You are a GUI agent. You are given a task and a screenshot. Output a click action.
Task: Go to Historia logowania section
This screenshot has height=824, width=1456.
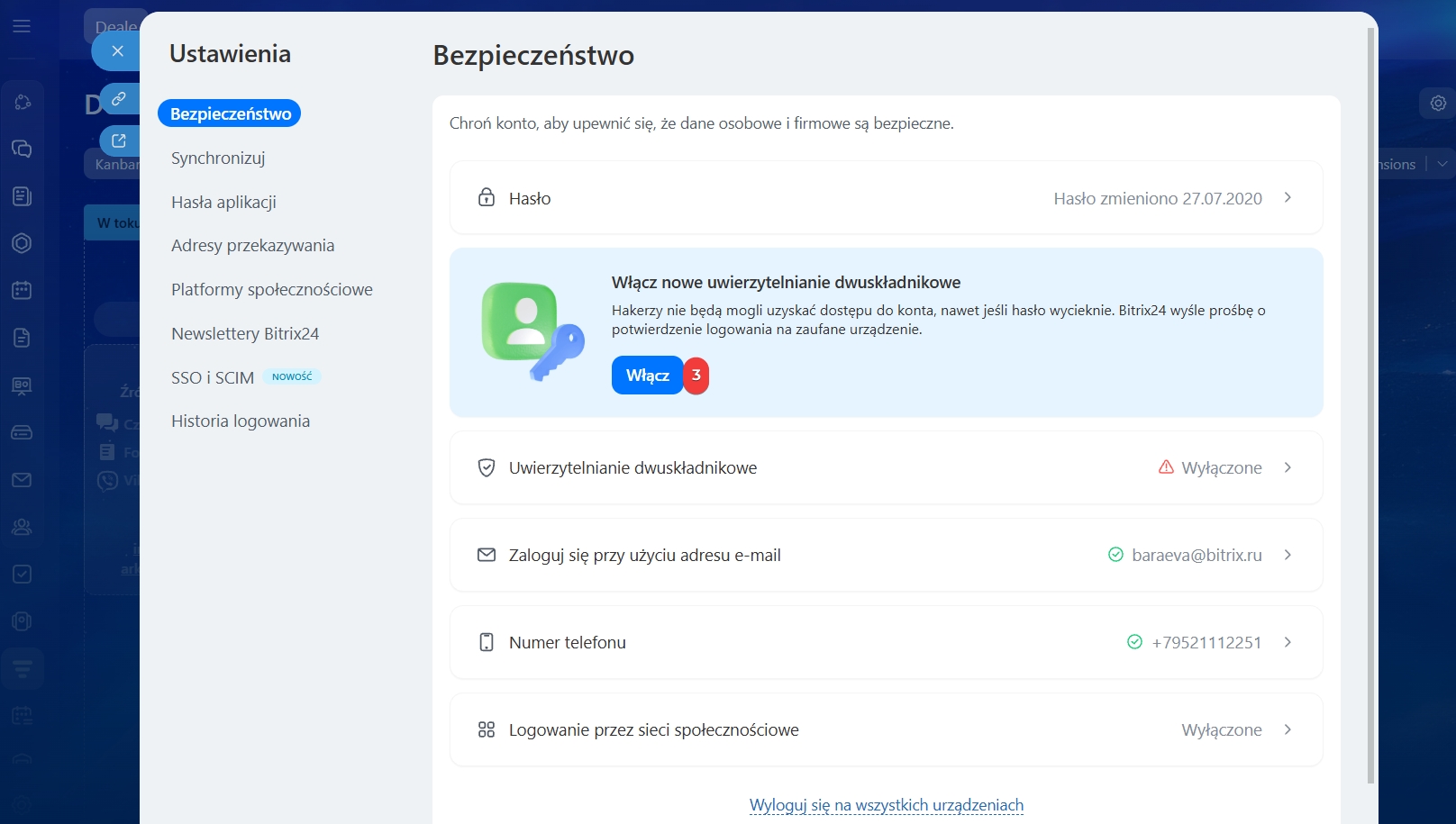[x=241, y=421]
